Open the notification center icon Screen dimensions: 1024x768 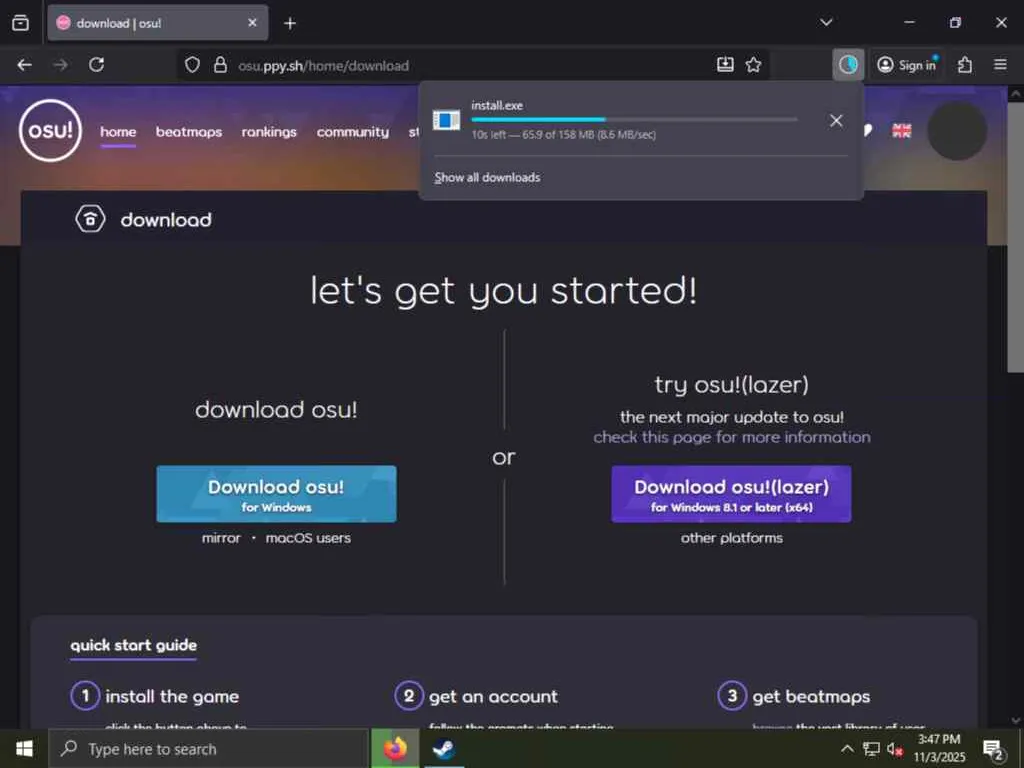(993, 750)
